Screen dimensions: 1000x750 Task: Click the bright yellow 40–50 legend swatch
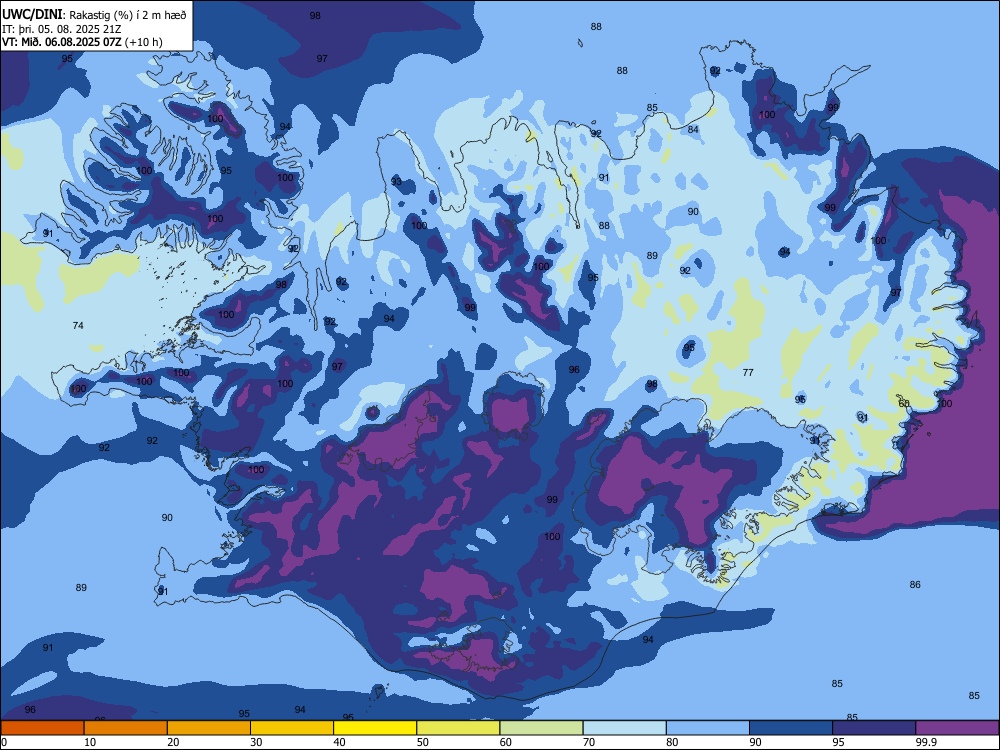[375, 728]
